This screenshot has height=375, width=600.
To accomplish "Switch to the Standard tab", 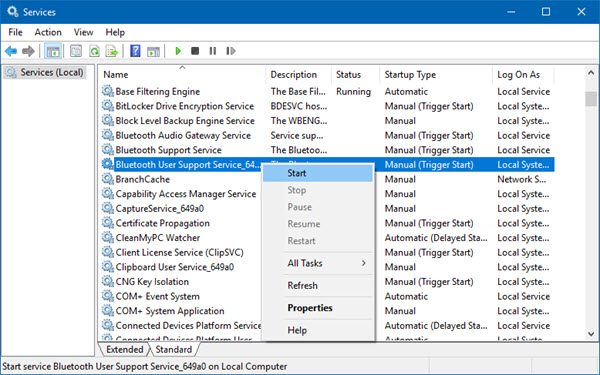I will [x=174, y=349].
